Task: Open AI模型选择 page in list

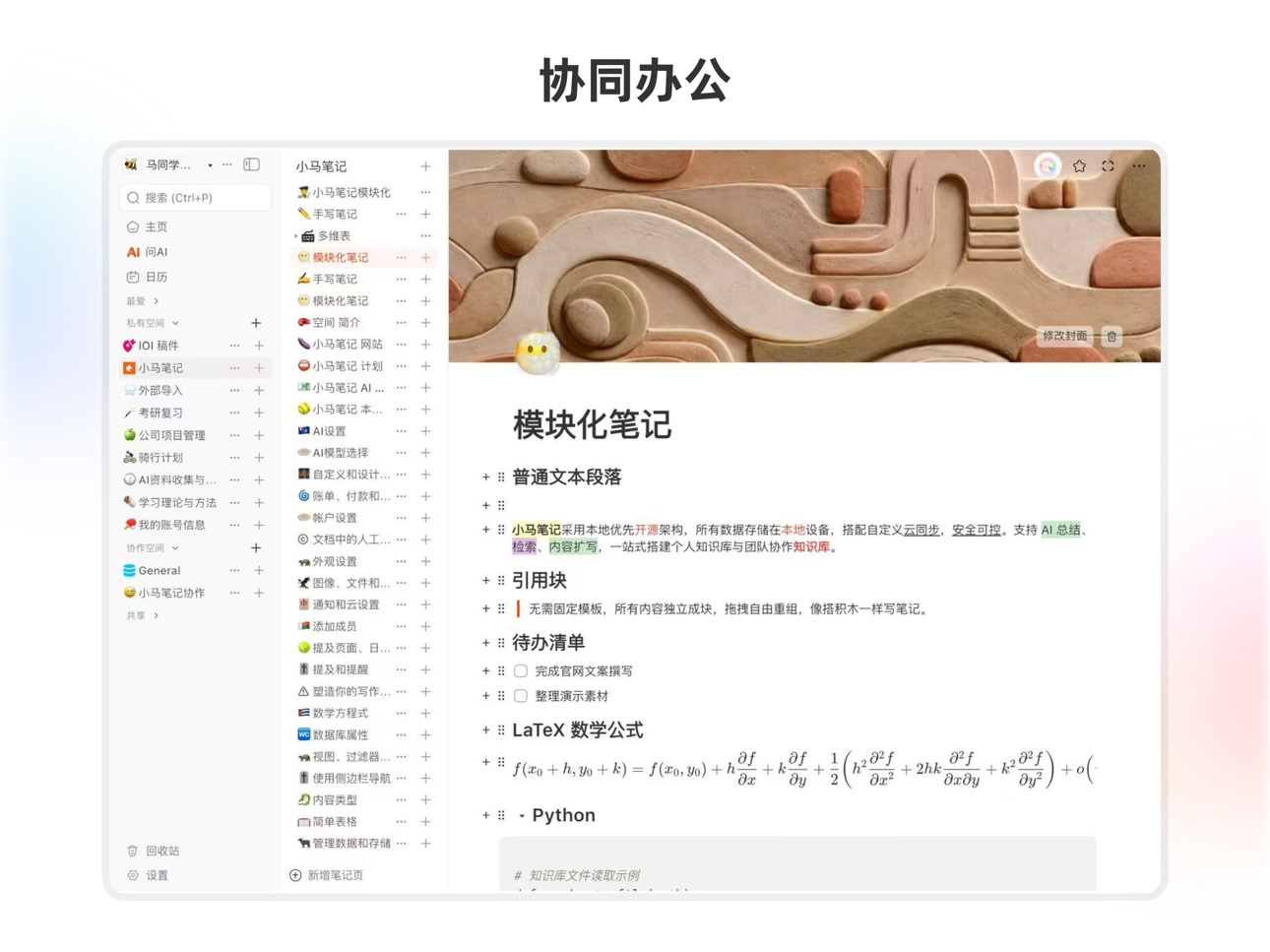Action: (340, 453)
